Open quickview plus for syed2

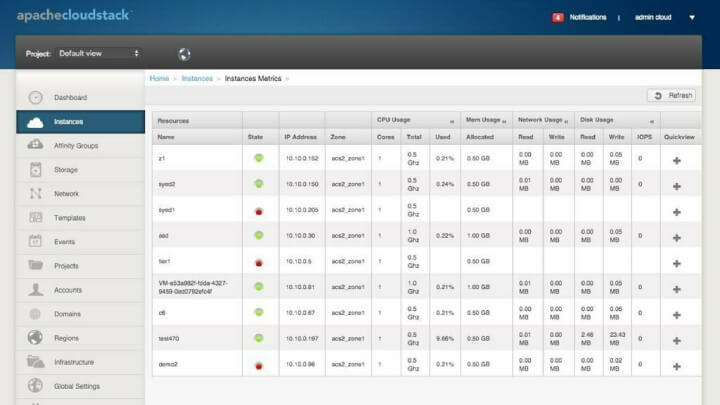click(676, 186)
